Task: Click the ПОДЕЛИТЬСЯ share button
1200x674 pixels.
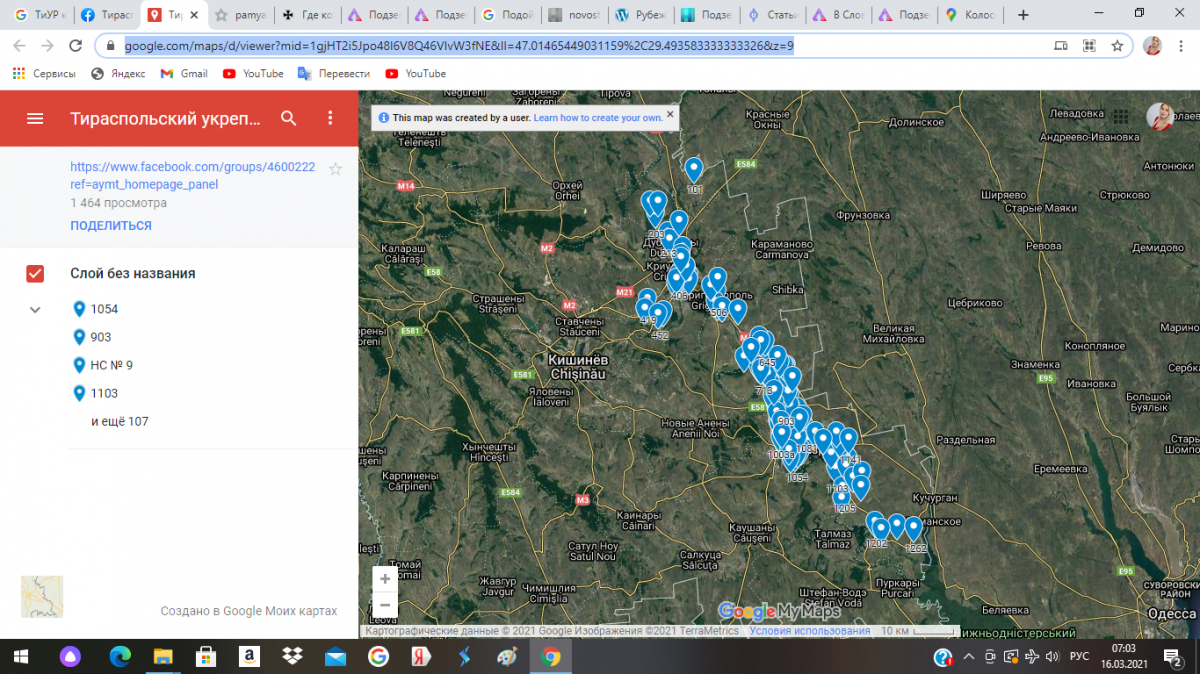Action: pyautogui.click(x=111, y=226)
